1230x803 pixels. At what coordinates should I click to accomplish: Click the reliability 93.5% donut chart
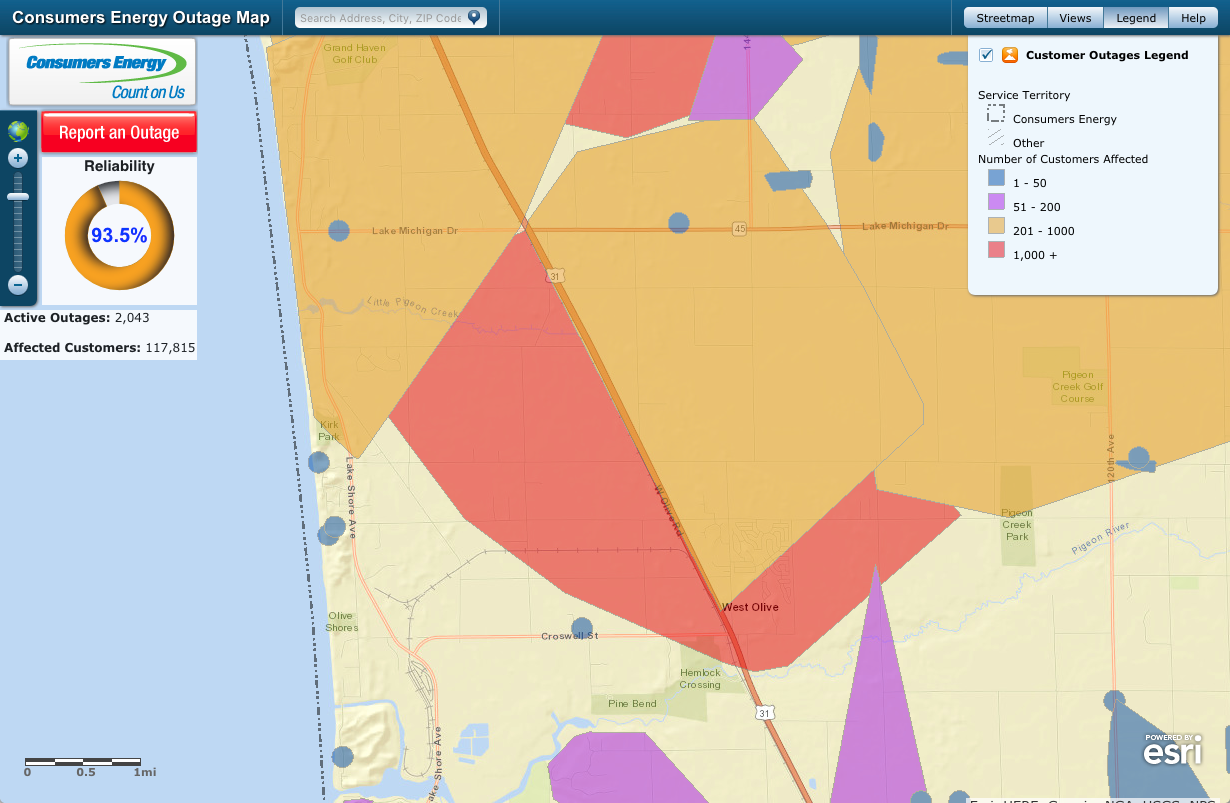click(119, 235)
